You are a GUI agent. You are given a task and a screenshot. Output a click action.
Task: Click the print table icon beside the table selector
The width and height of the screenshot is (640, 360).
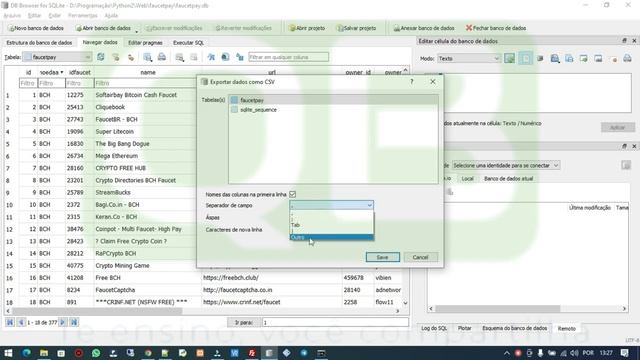162,57
